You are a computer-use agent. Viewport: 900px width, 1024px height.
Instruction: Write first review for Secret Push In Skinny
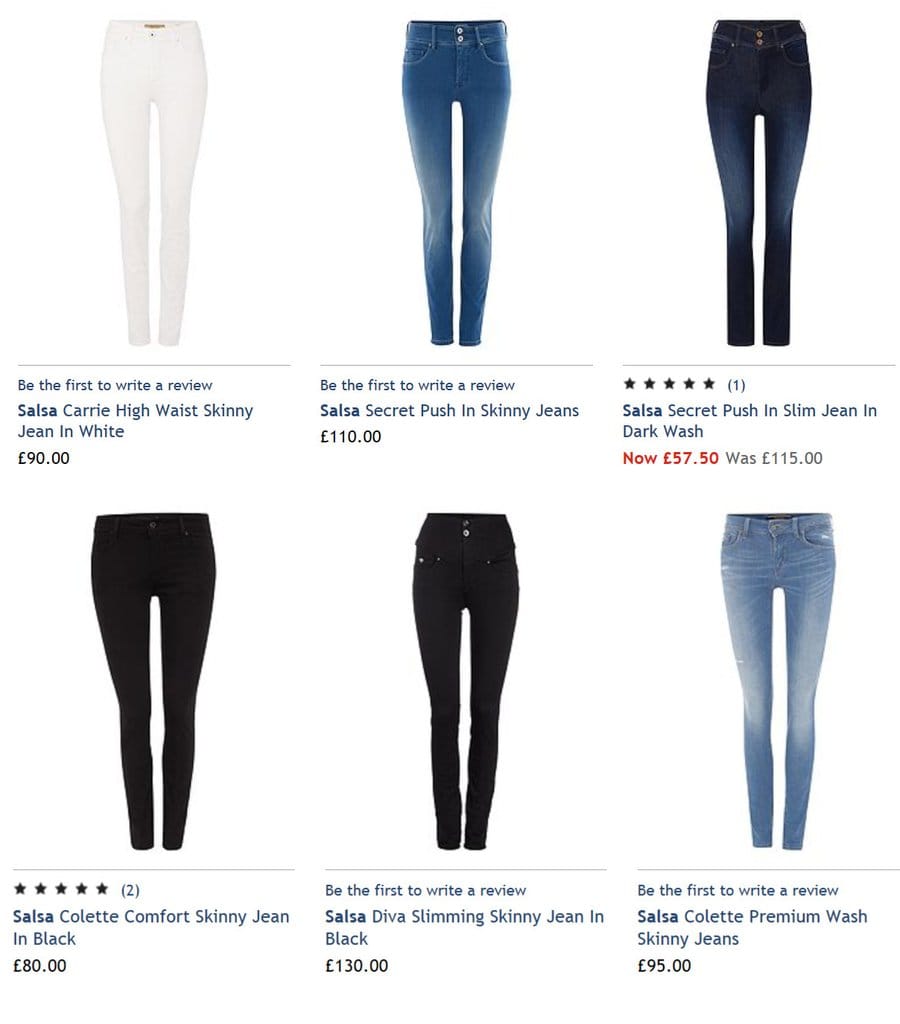click(417, 385)
